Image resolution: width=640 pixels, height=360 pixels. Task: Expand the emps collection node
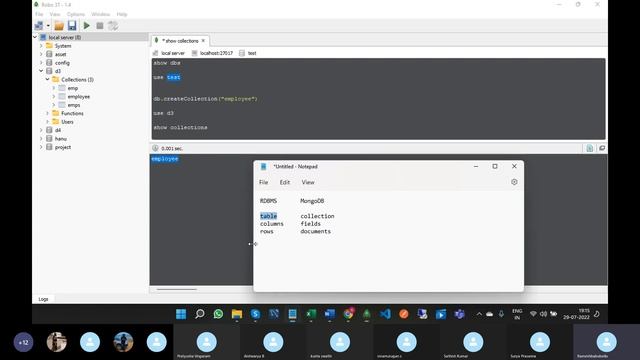click(x=53, y=105)
